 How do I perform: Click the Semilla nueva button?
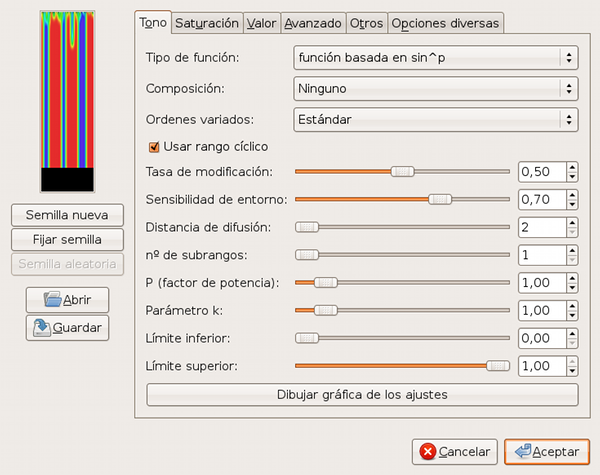point(67,215)
